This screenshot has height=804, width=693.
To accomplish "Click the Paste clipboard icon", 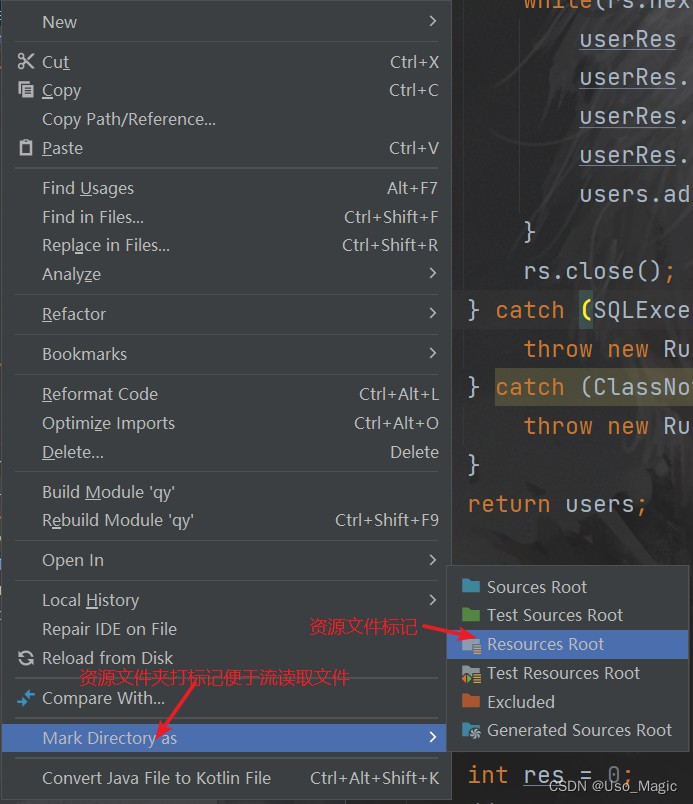I will click(26, 148).
